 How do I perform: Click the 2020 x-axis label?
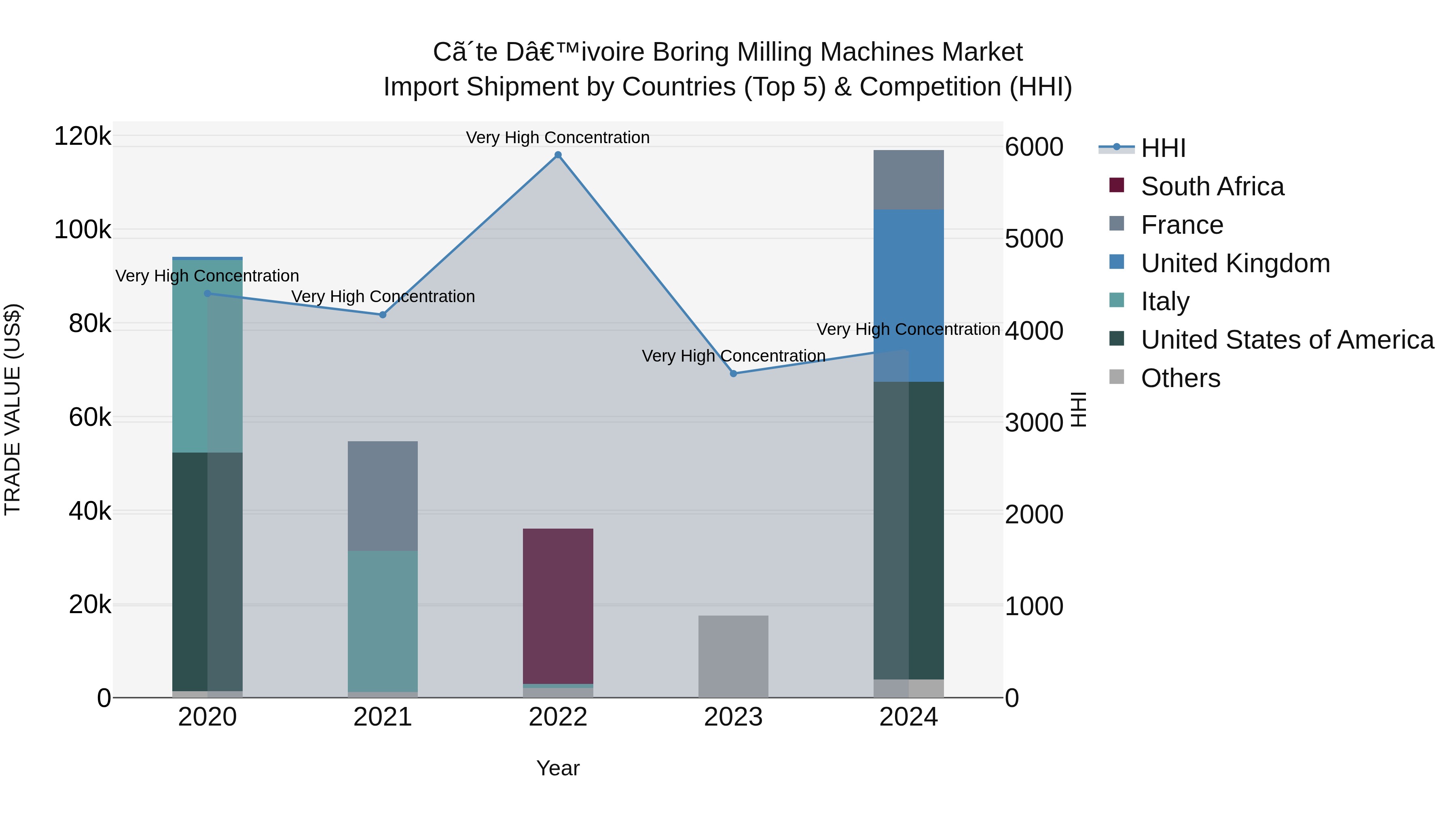tap(207, 717)
